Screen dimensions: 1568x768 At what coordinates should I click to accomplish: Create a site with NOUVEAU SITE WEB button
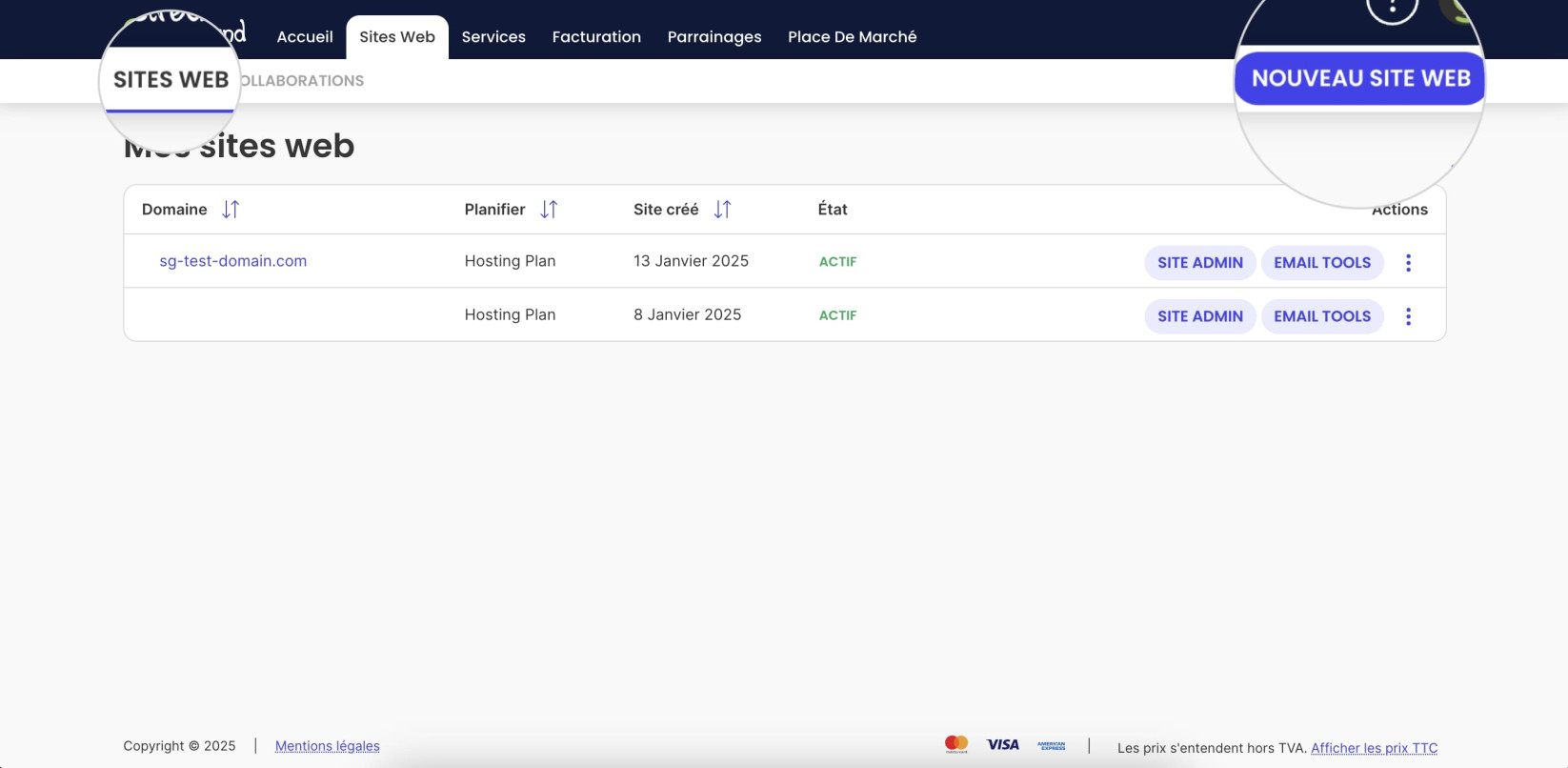[1360, 78]
